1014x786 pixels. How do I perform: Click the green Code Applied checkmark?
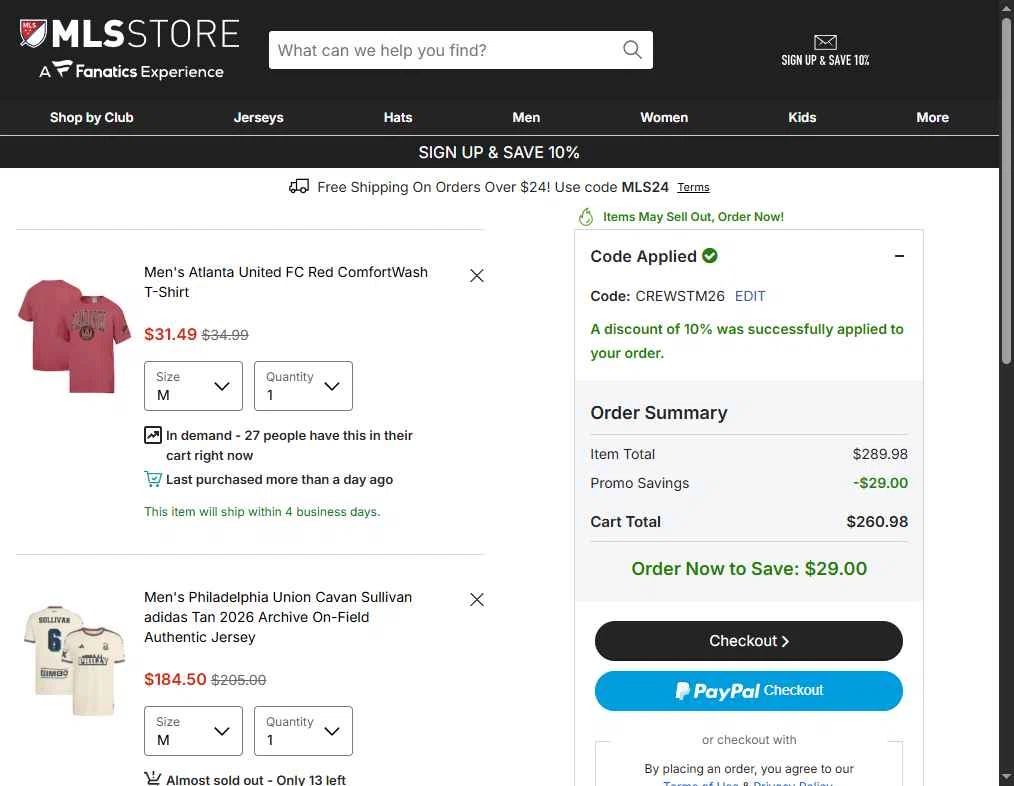tap(709, 256)
